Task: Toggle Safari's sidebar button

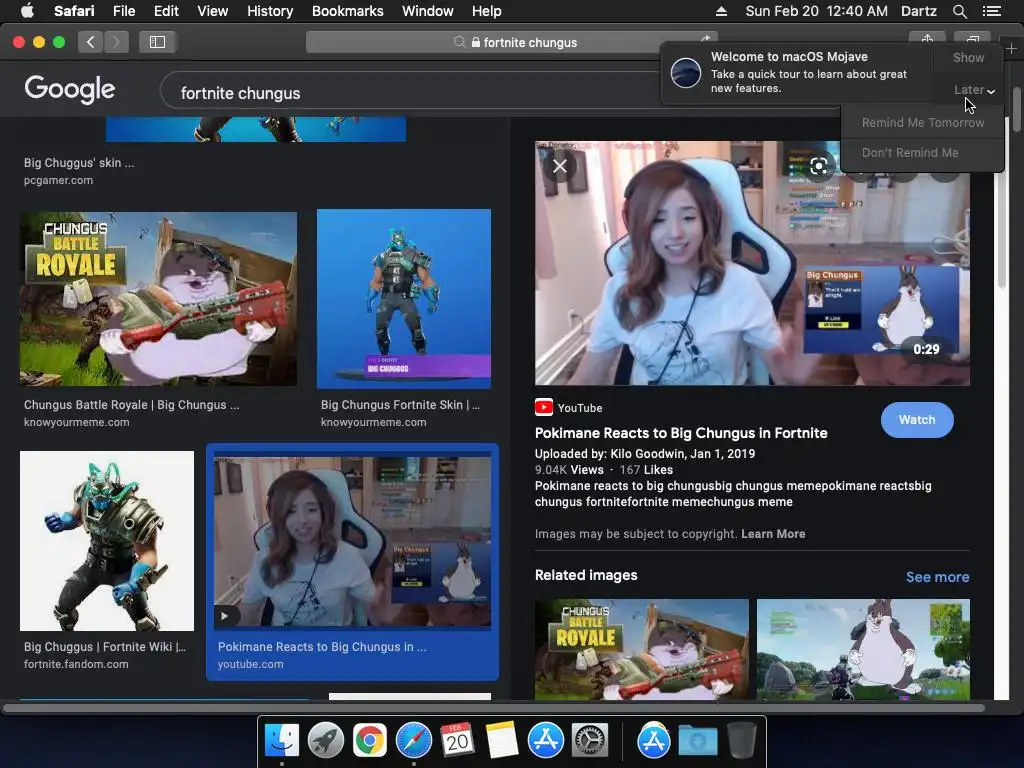Action: click(157, 42)
